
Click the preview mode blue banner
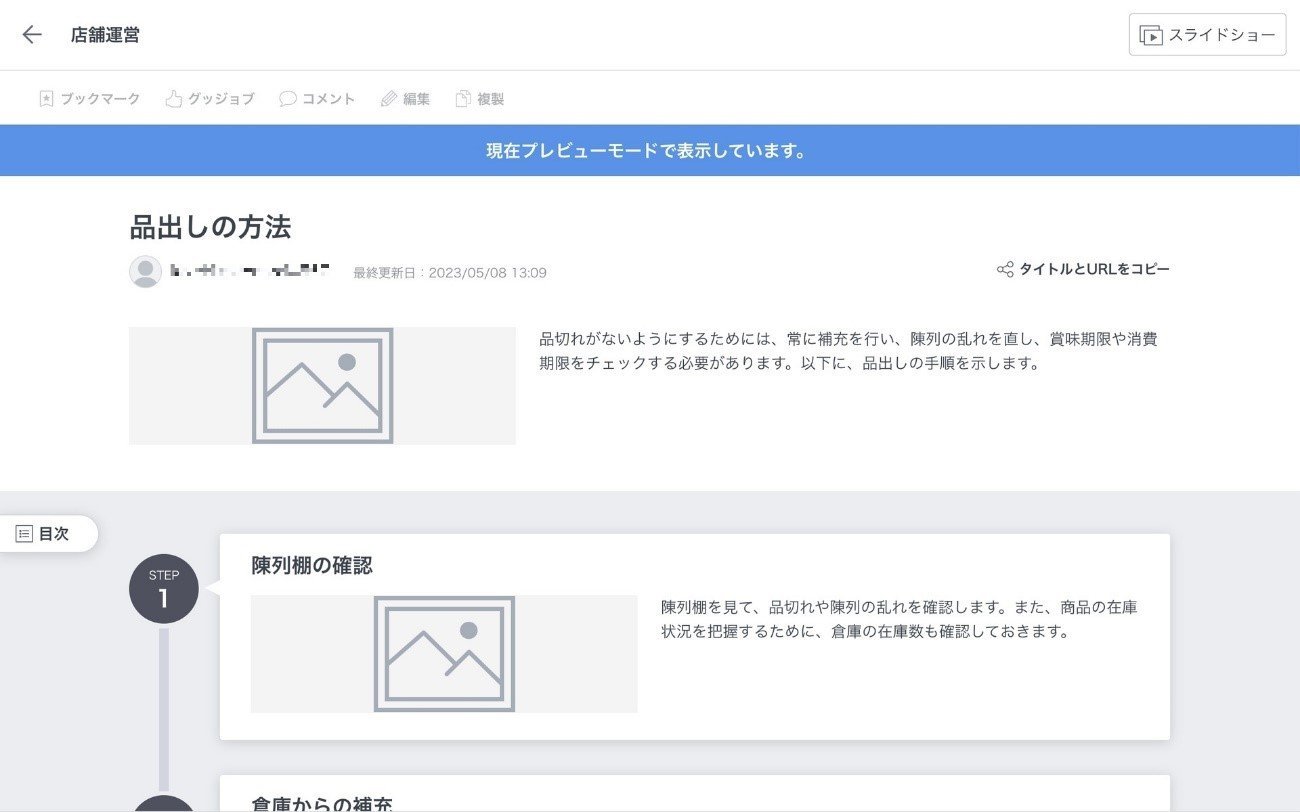click(650, 151)
